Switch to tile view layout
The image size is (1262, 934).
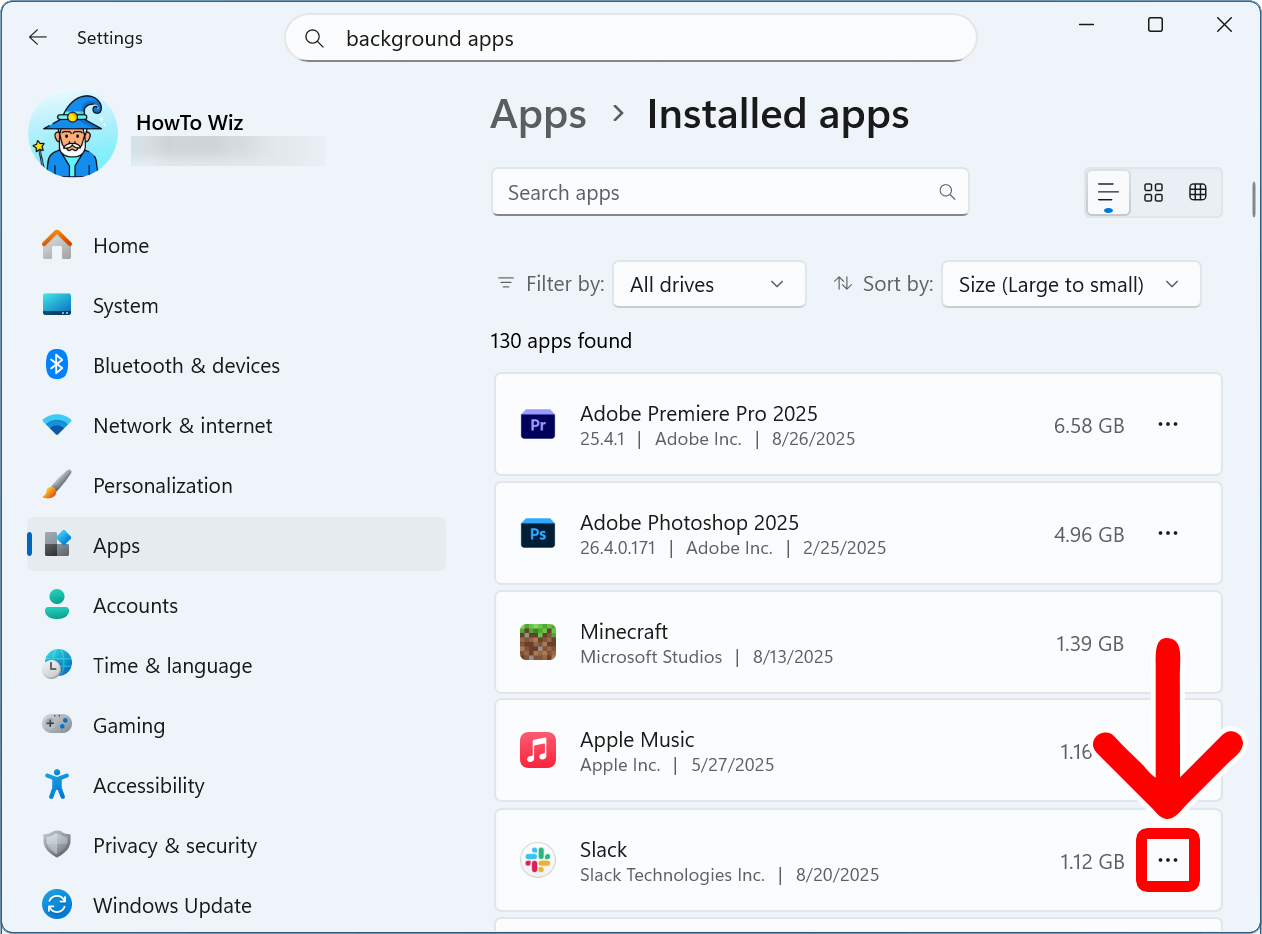pyautogui.click(x=1153, y=192)
